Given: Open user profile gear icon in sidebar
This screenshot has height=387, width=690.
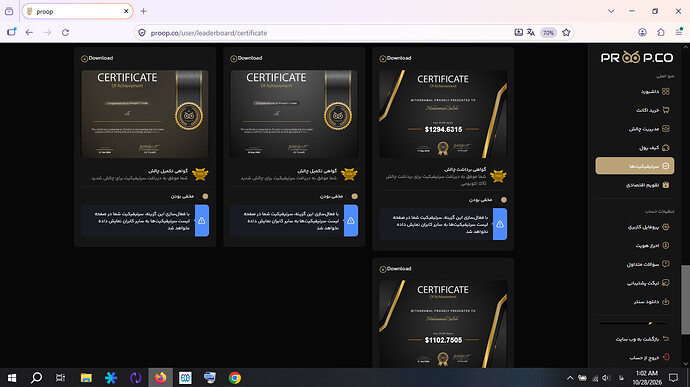Looking at the screenshot, I should pos(665,227).
